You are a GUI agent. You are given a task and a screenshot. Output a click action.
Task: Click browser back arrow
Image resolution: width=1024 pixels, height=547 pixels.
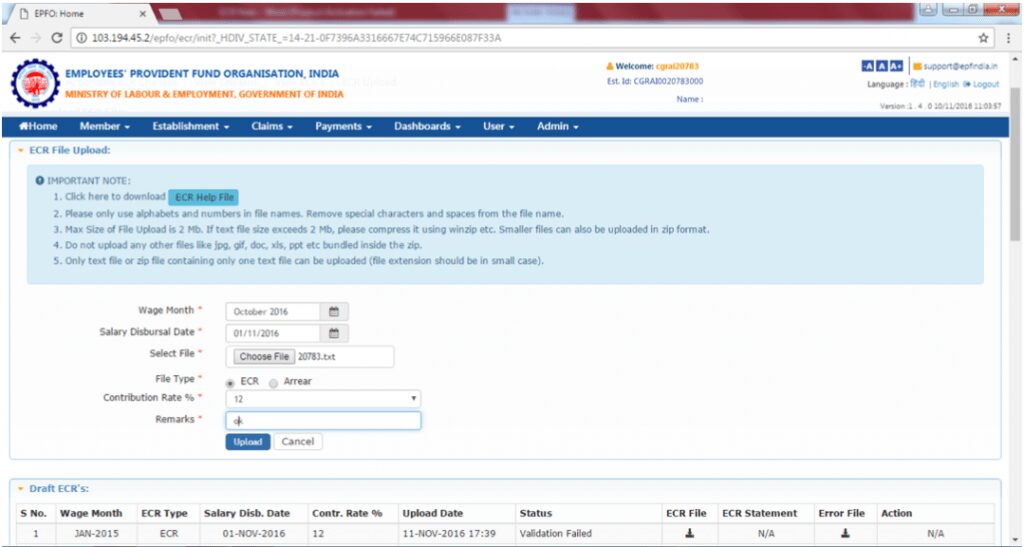pos(15,38)
